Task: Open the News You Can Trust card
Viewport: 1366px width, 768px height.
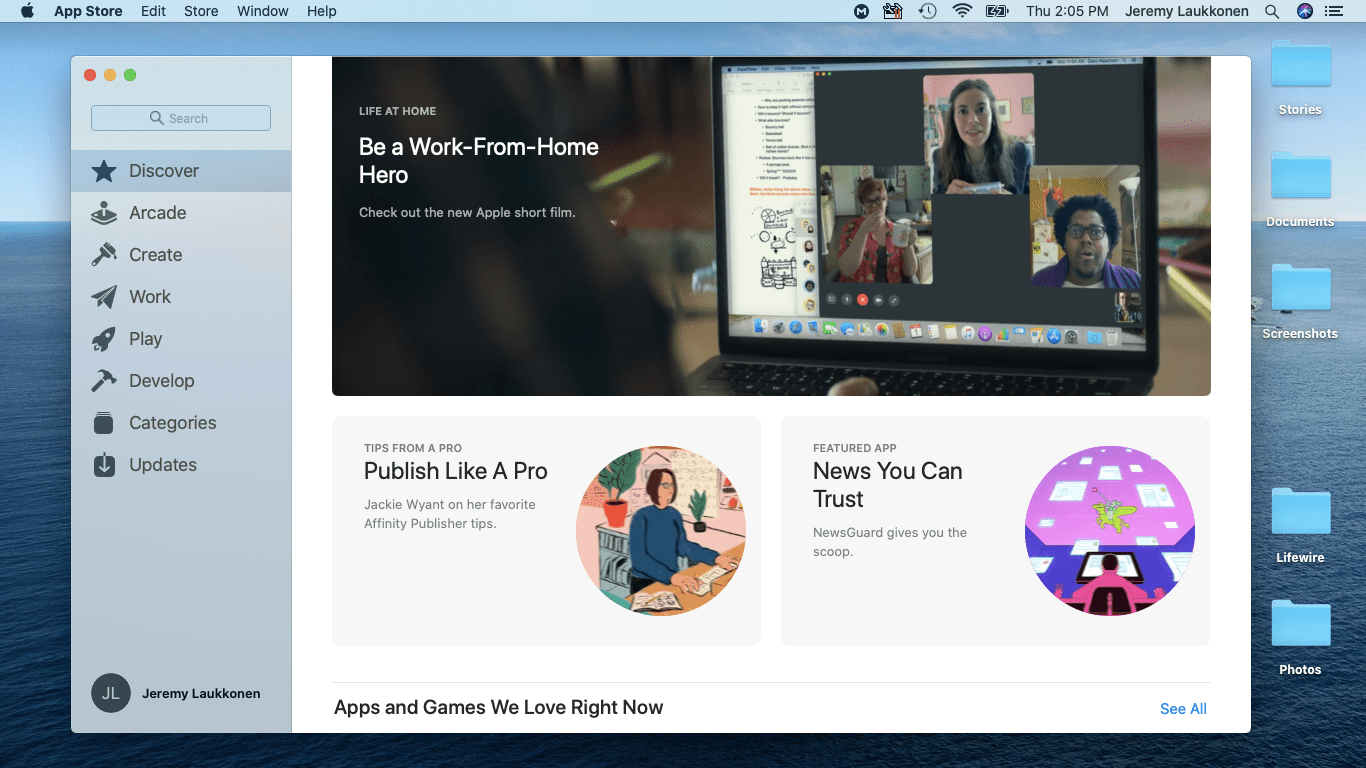Action: click(995, 531)
